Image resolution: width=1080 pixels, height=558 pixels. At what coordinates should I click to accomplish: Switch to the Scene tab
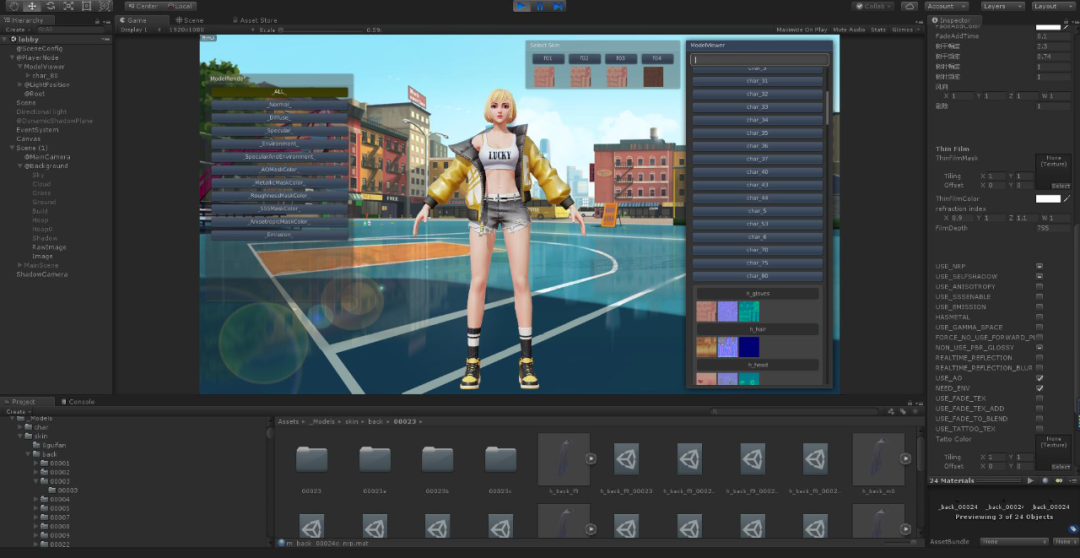(189, 20)
